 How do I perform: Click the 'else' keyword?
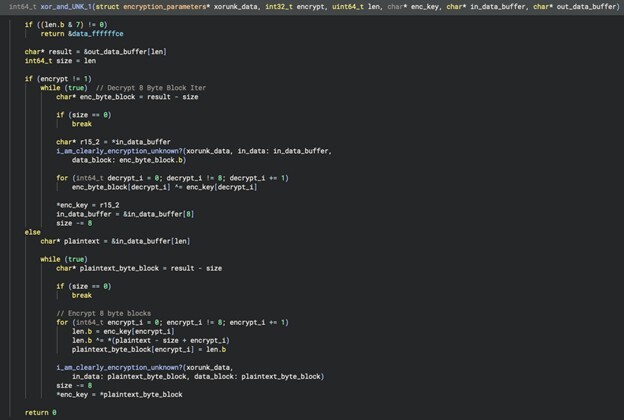[x=33, y=232]
